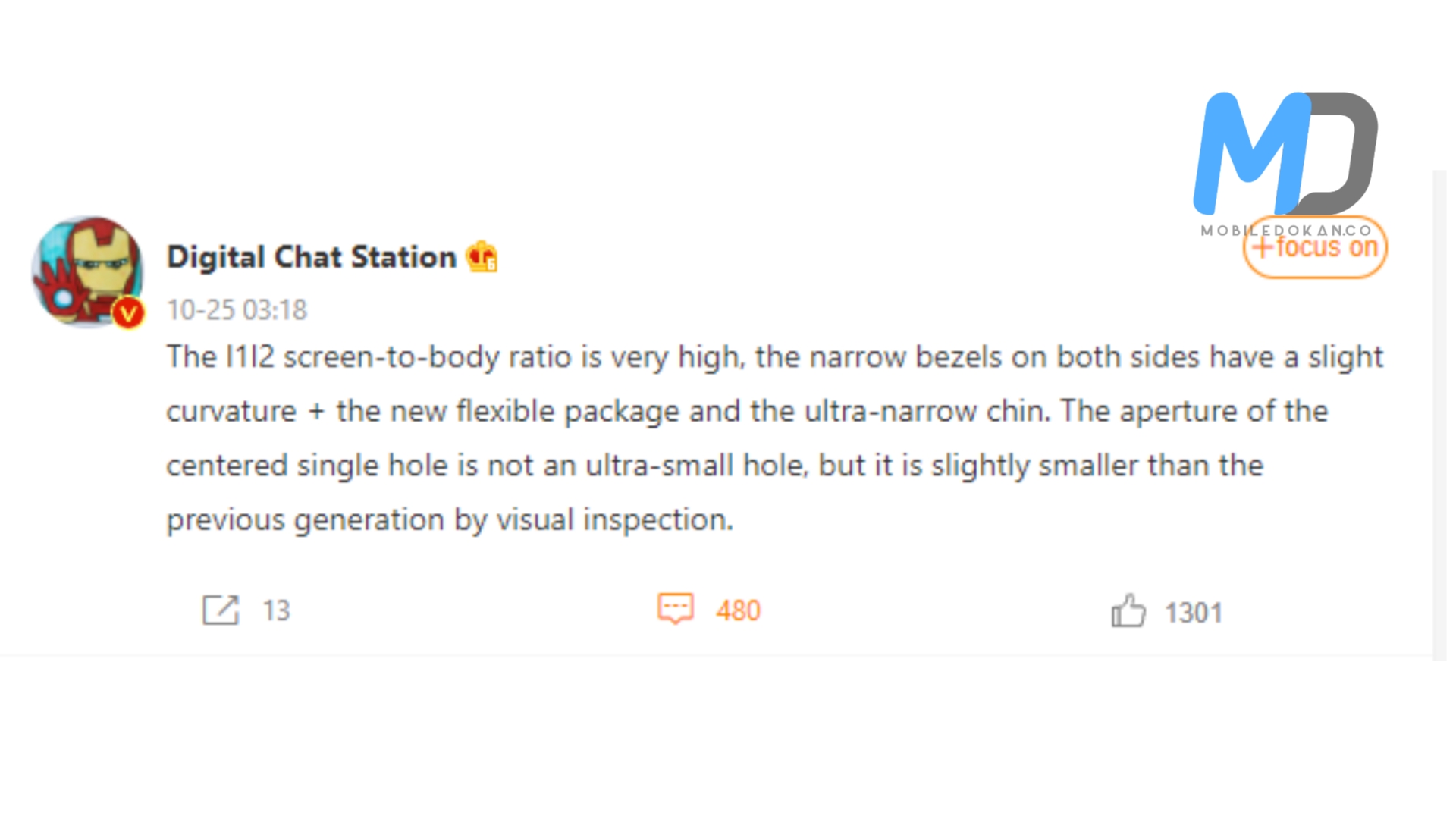Open the Digital Chat Station profile name
The image size is (1456, 819).
point(311,257)
